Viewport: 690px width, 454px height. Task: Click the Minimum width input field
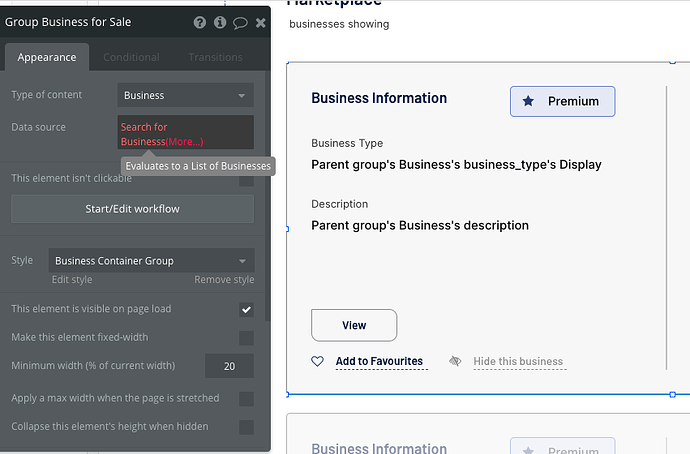point(229,366)
